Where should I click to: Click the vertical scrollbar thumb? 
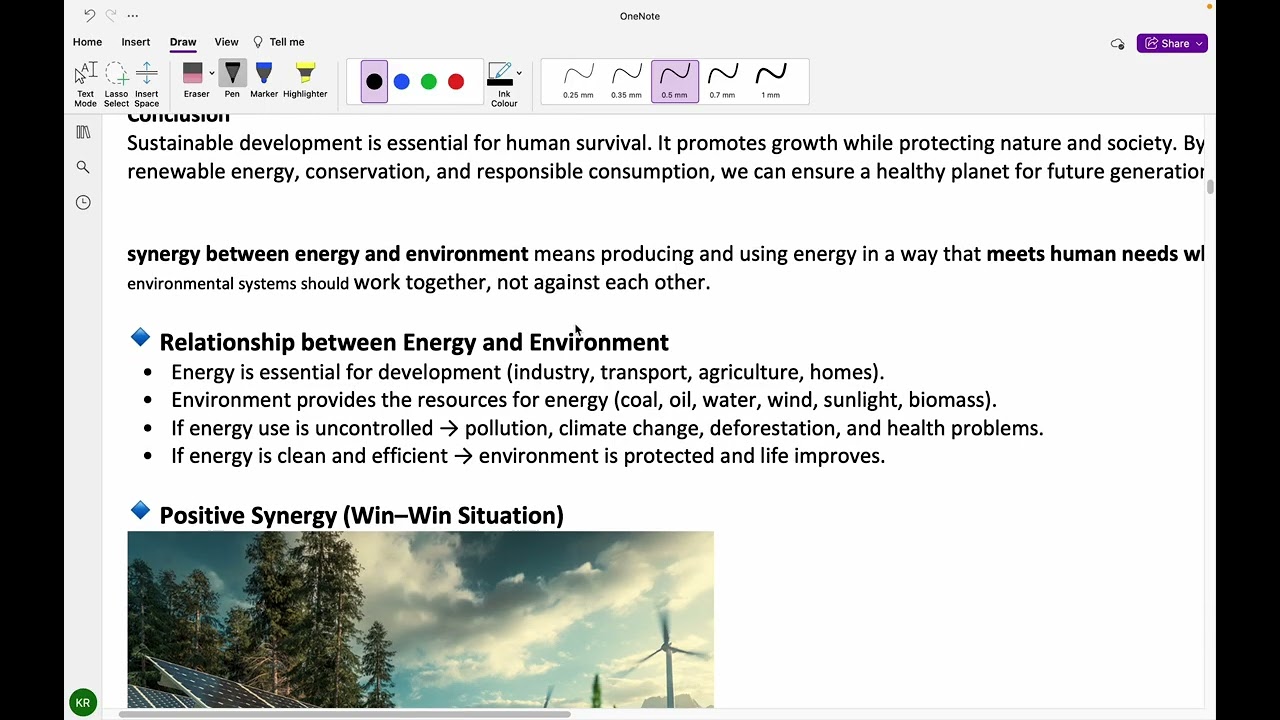tap(1210, 187)
